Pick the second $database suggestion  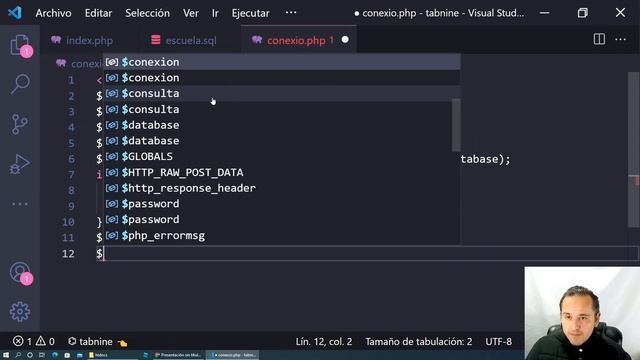pos(282,141)
